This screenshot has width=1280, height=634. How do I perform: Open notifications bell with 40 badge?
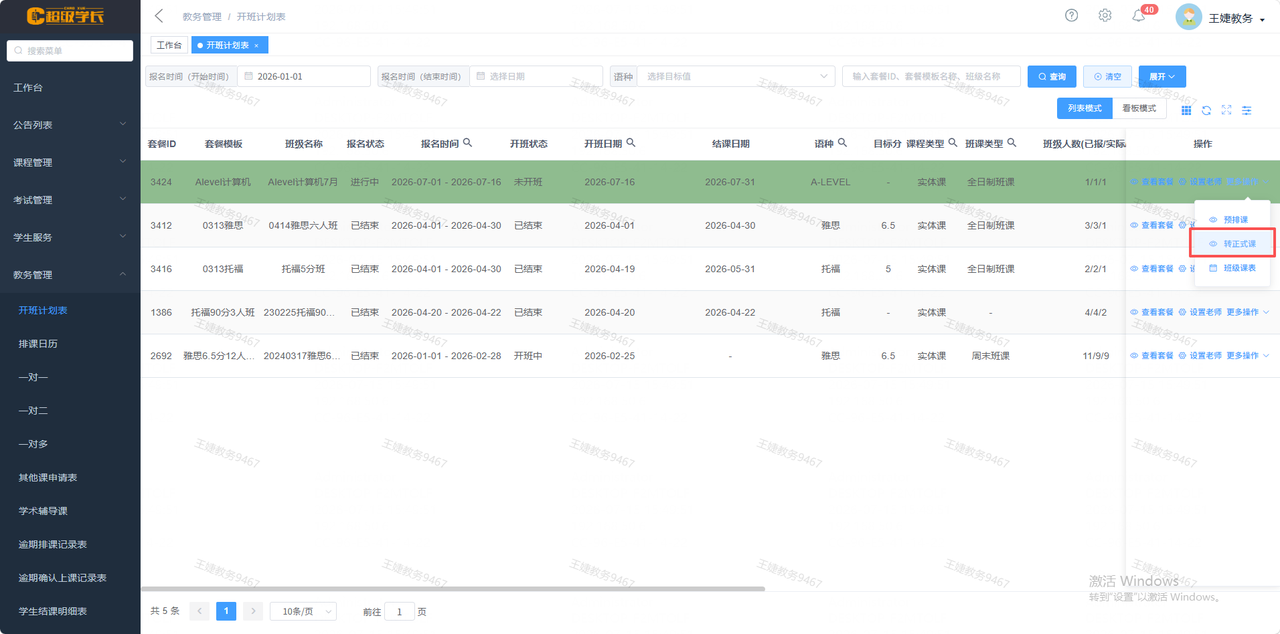1138,16
